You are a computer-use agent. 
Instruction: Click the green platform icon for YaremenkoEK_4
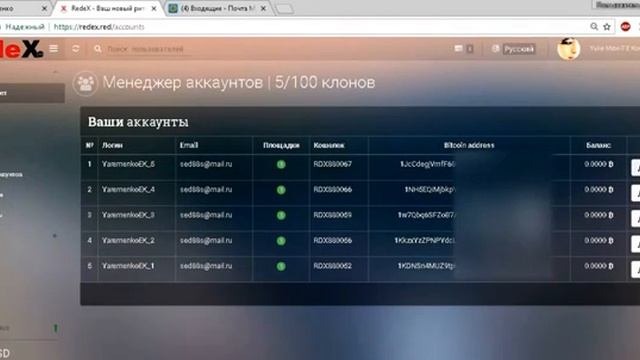(281, 190)
